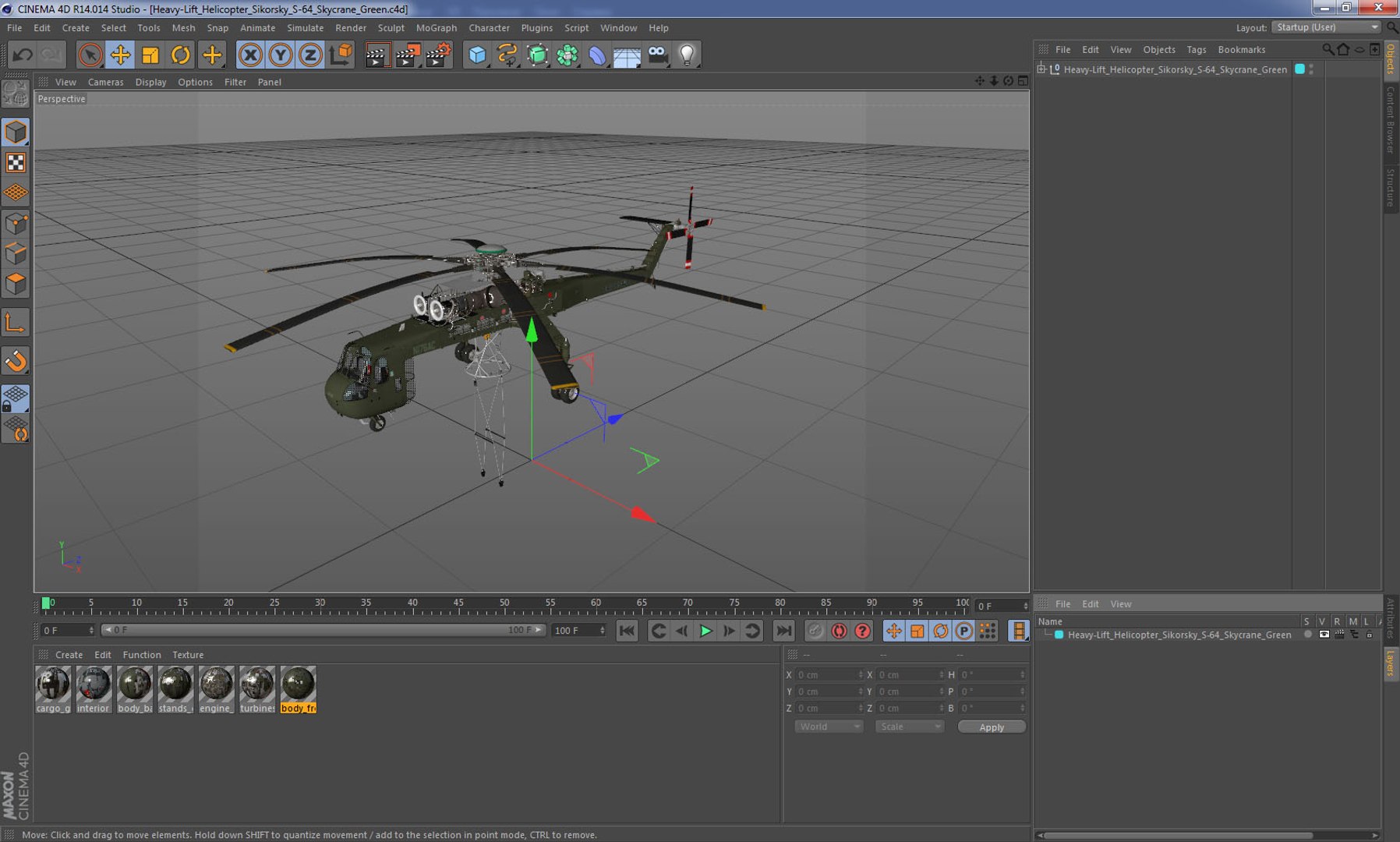Open the MoGraph menu

(x=437, y=27)
